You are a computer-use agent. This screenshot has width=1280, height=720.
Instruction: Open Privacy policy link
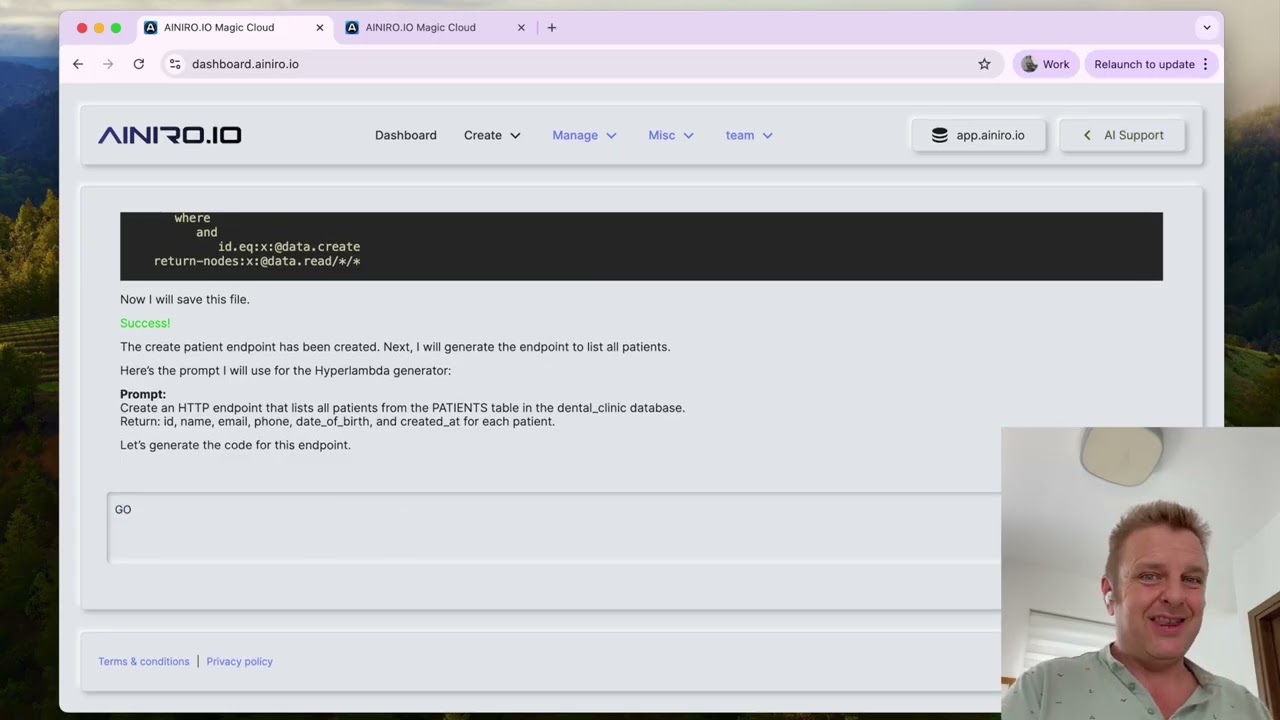[x=239, y=661]
